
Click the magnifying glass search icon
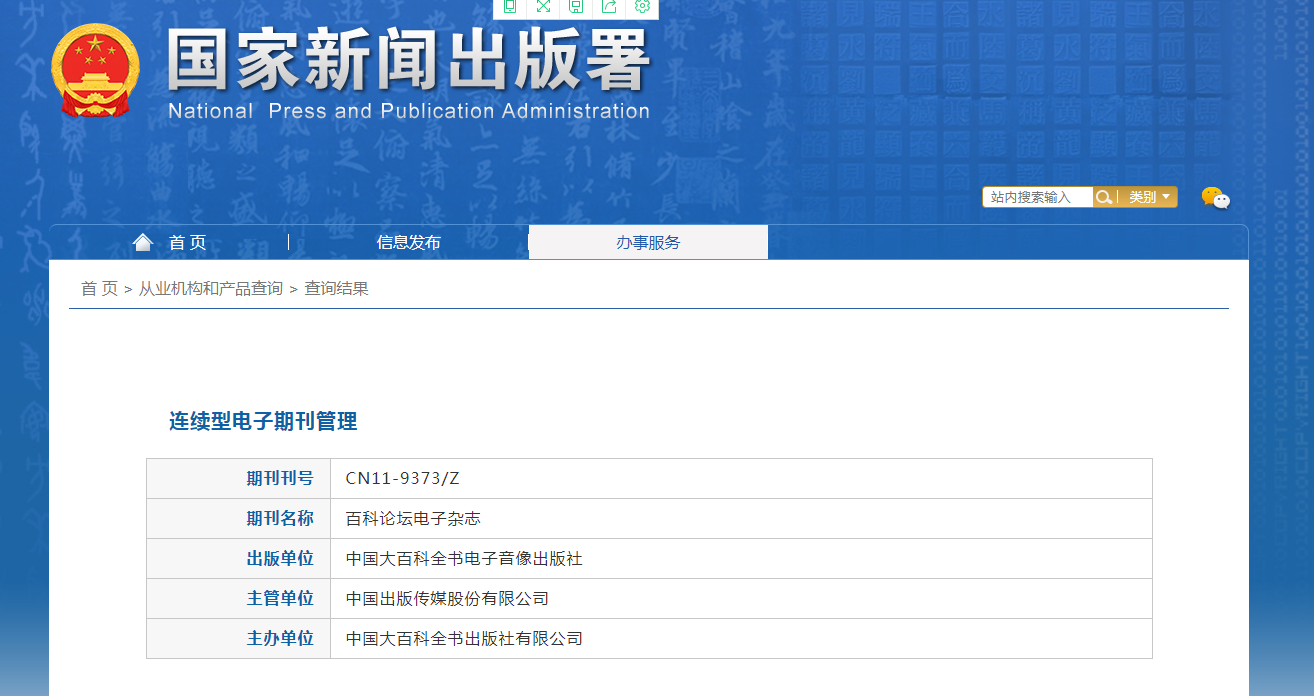(x=1103, y=197)
